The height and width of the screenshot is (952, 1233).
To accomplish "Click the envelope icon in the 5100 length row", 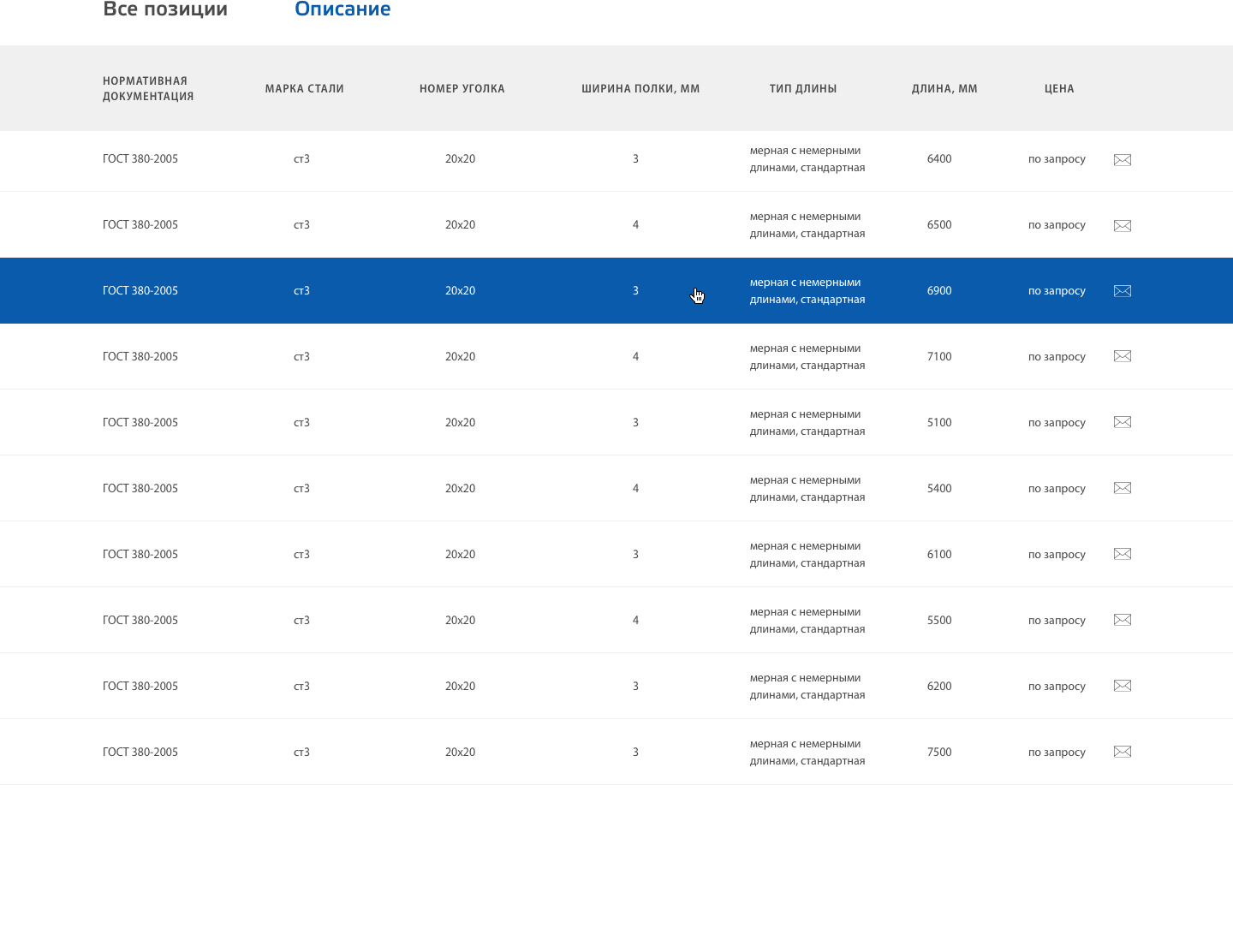I will click(1123, 422).
